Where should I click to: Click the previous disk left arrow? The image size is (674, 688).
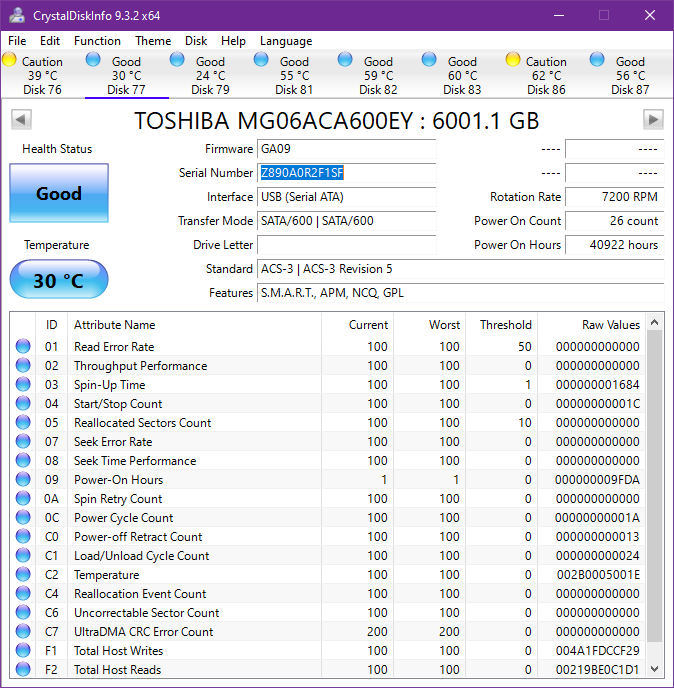(20, 120)
